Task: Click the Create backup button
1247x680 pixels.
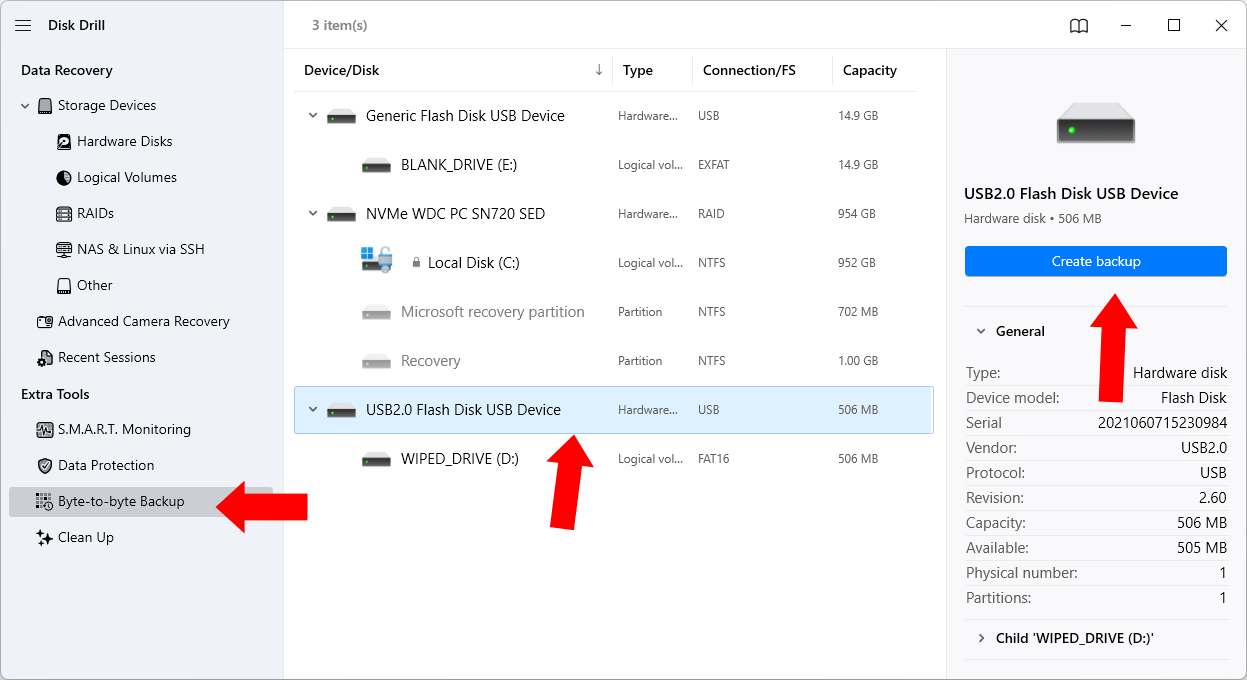Action: [x=1095, y=261]
